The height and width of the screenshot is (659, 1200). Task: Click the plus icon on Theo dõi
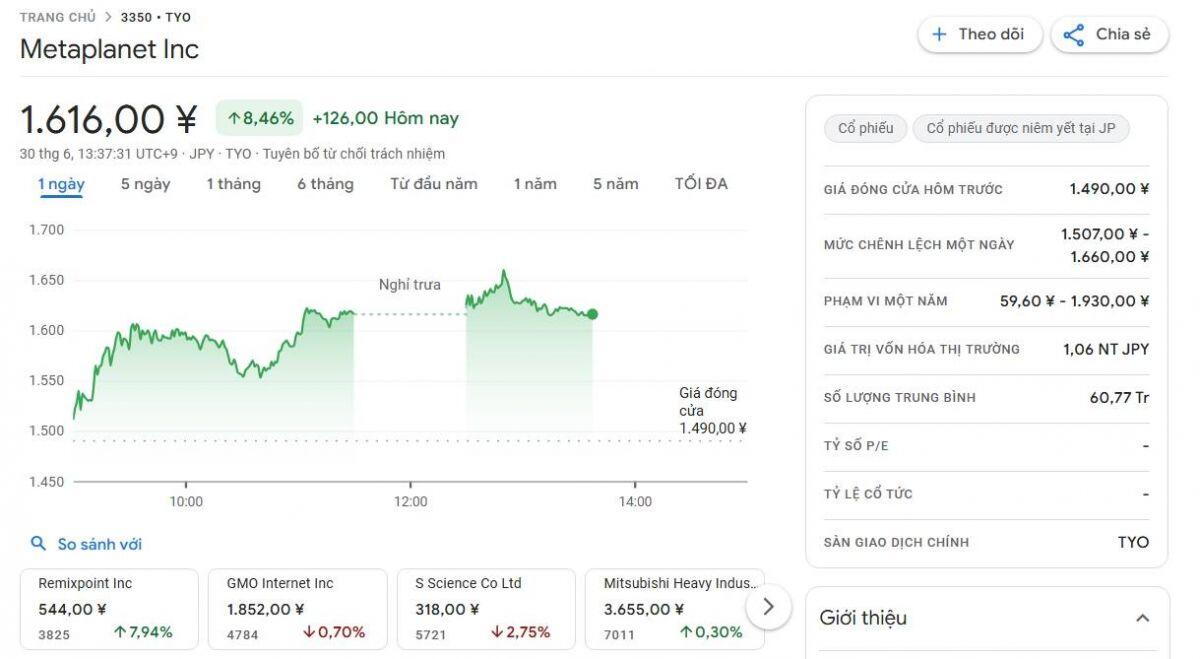(x=939, y=35)
